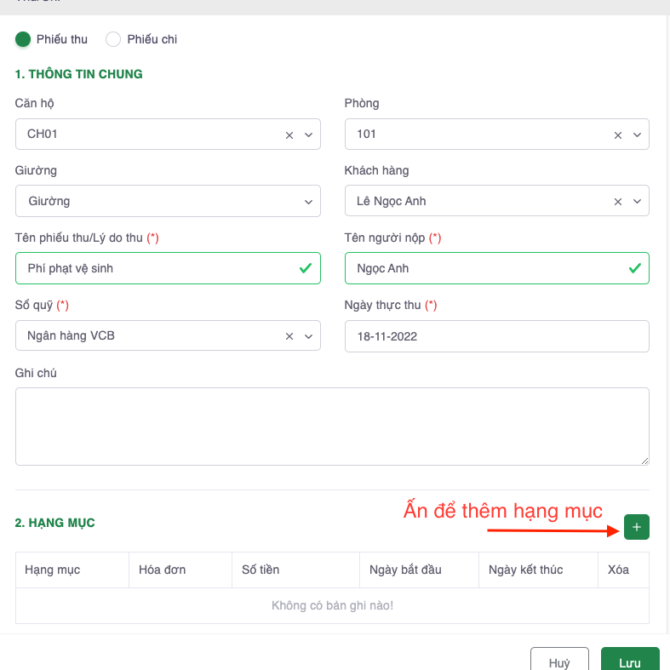Expand the Khách hàng dropdown arrow
The height and width of the screenshot is (670, 670).
[637, 202]
